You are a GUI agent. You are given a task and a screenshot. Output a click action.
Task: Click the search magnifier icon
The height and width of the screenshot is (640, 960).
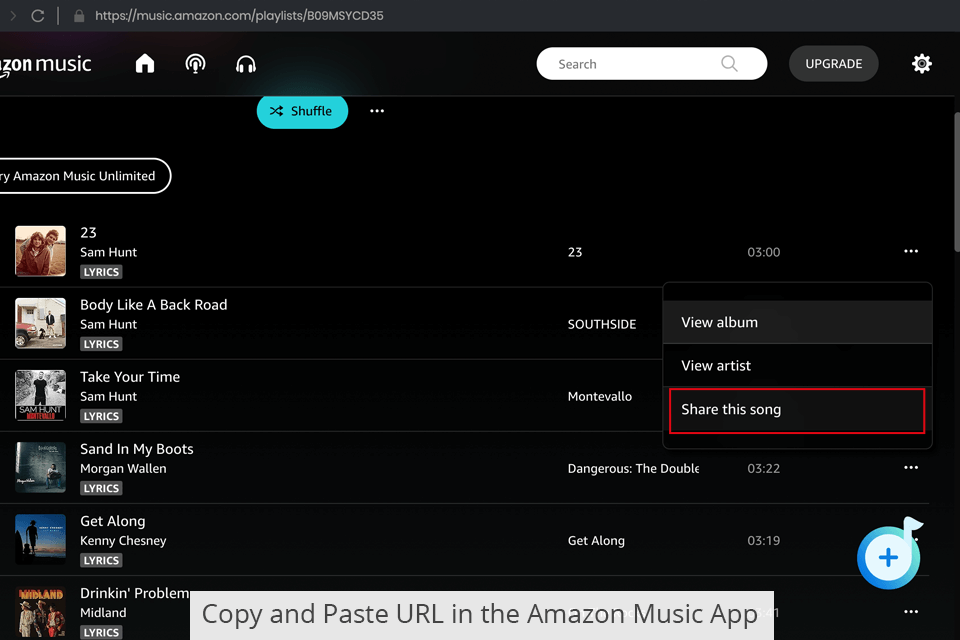(x=729, y=64)
